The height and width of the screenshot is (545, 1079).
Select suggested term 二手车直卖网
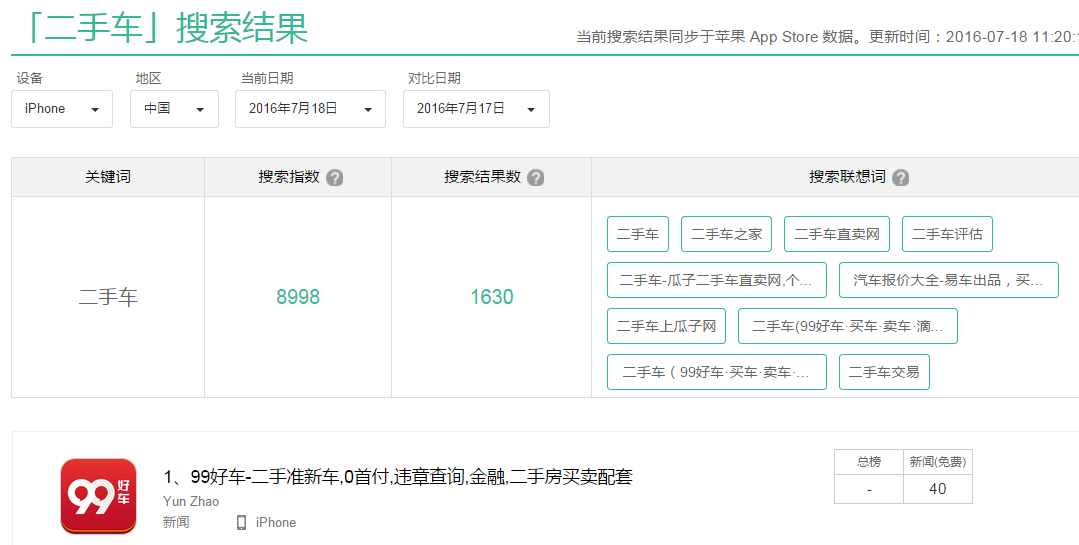point(837,234)
